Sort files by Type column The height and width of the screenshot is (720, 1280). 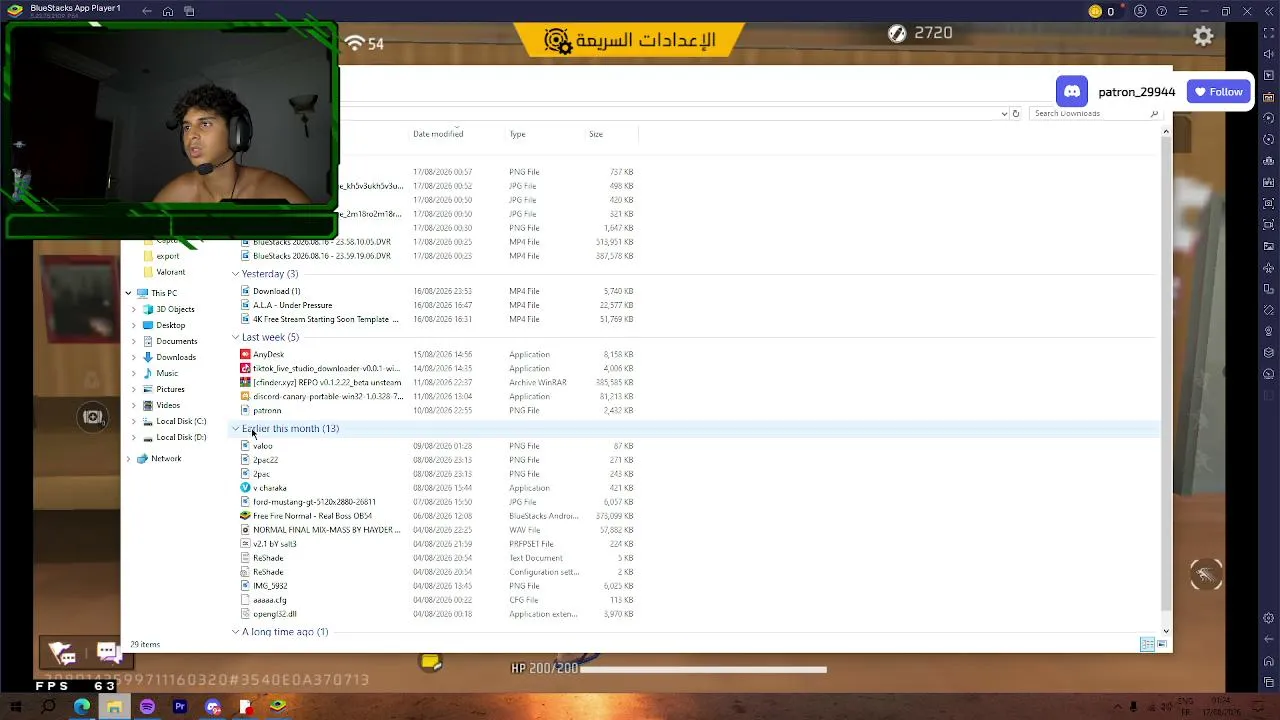(x=517, y=133)
